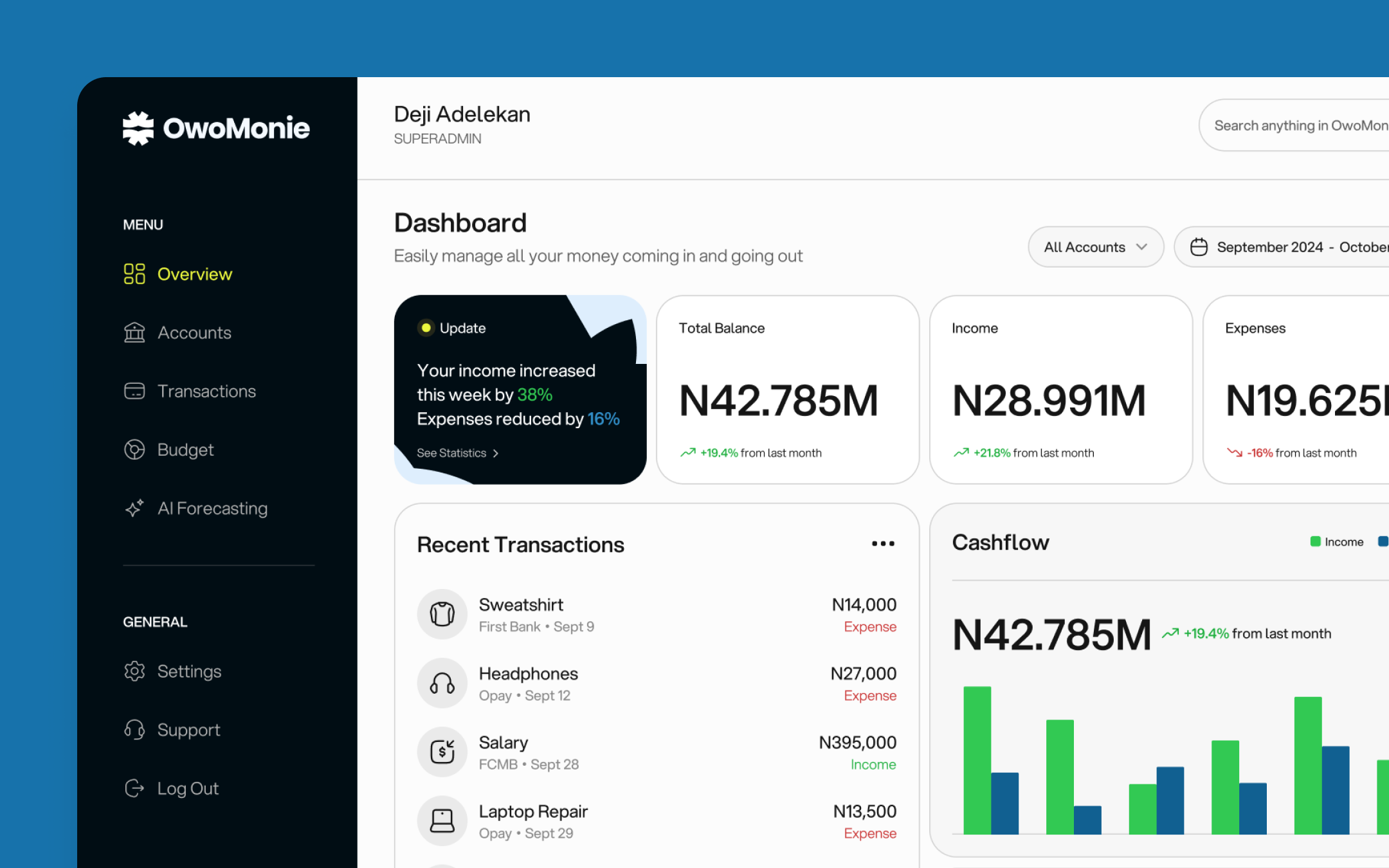1389x868 pixels.
Task: Go to Accounts in the sidebar
Action: [x=177, y=332]
